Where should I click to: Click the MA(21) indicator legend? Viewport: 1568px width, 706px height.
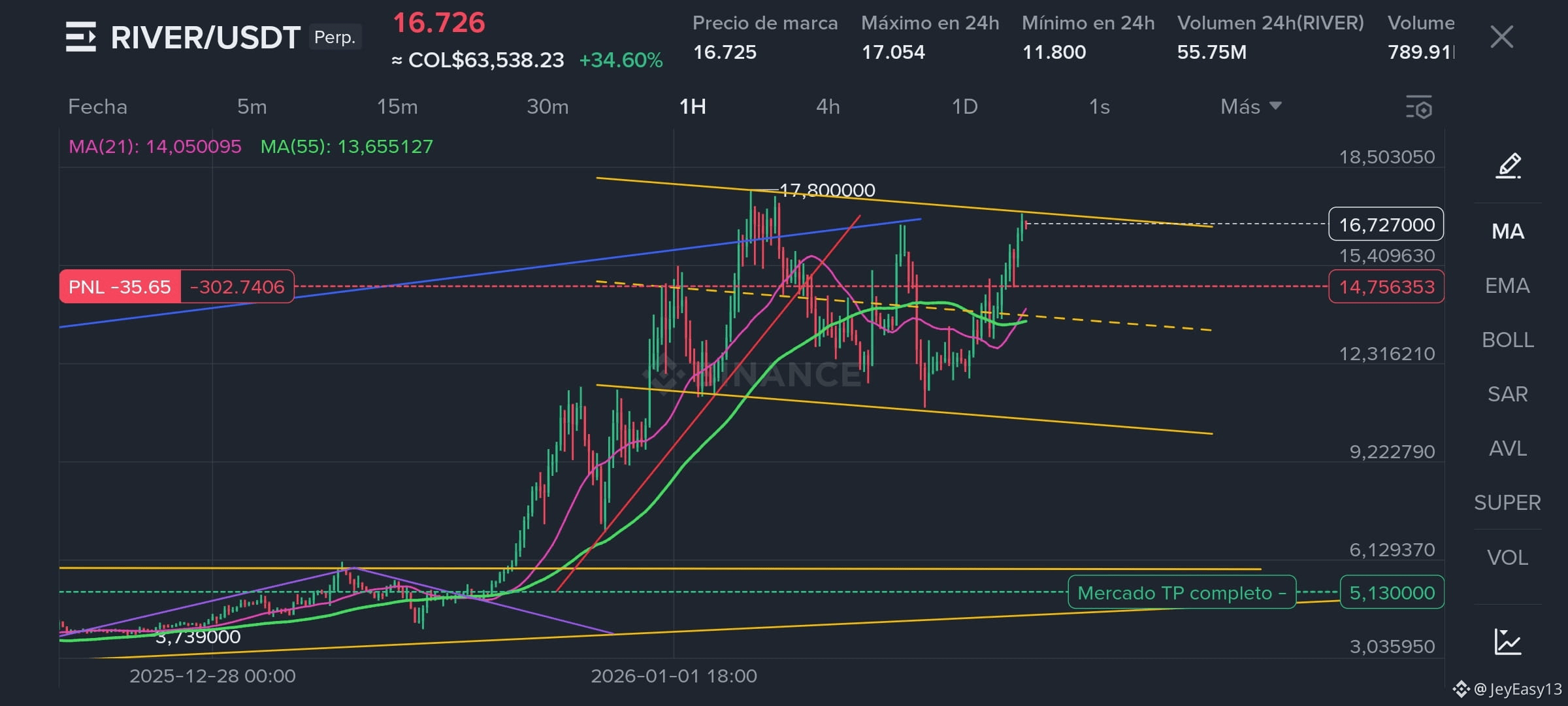[x=155, y=146]
